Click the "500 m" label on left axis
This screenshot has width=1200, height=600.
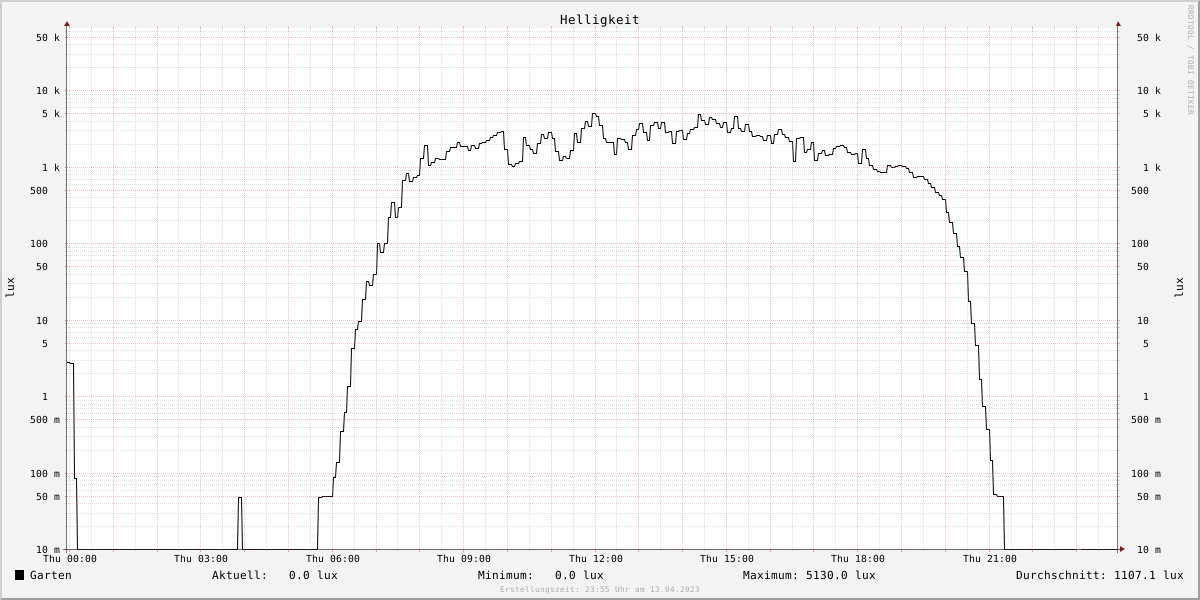click(x=45, y=420)
